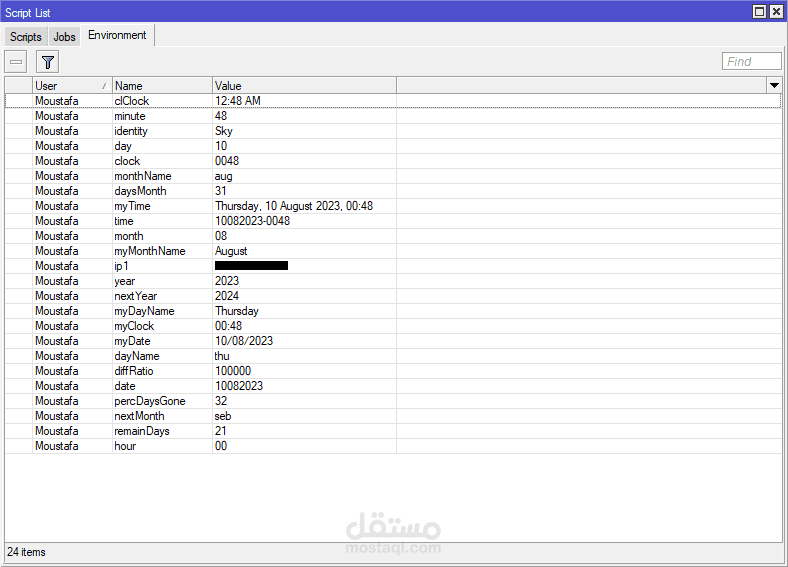Click the value 21
The width and height of the screenshot is (788, 567).
pyautogui.click(x=221, y=431)
